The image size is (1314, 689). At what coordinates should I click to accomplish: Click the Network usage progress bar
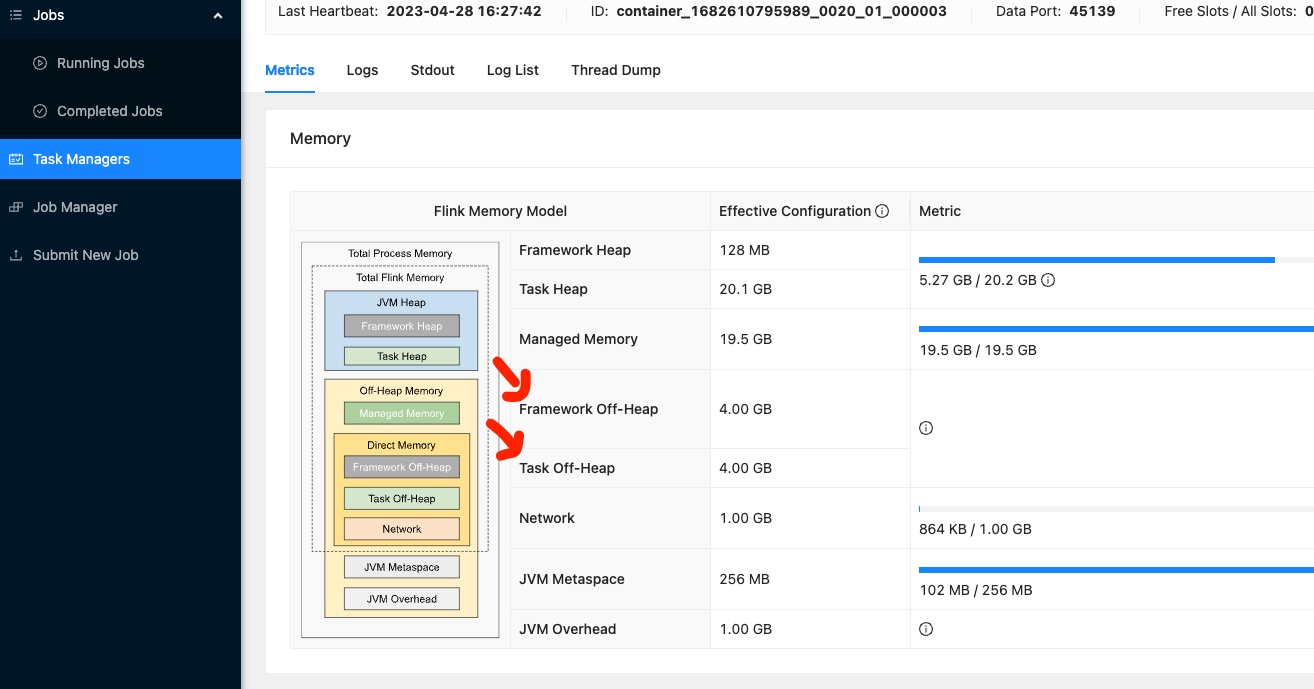(x=1116, y=508)
